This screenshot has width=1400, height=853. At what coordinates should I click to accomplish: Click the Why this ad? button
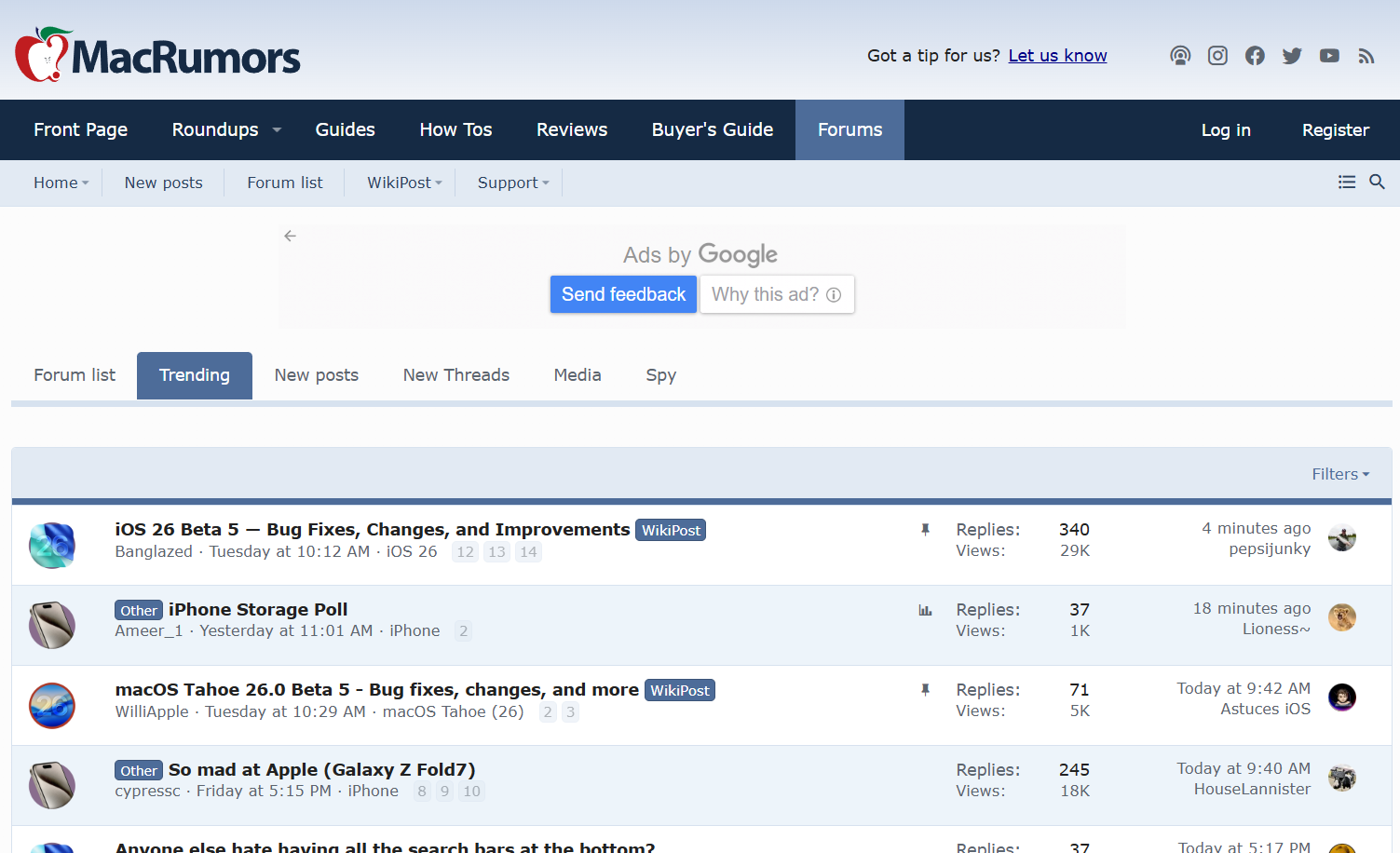[x=777, y=294]
